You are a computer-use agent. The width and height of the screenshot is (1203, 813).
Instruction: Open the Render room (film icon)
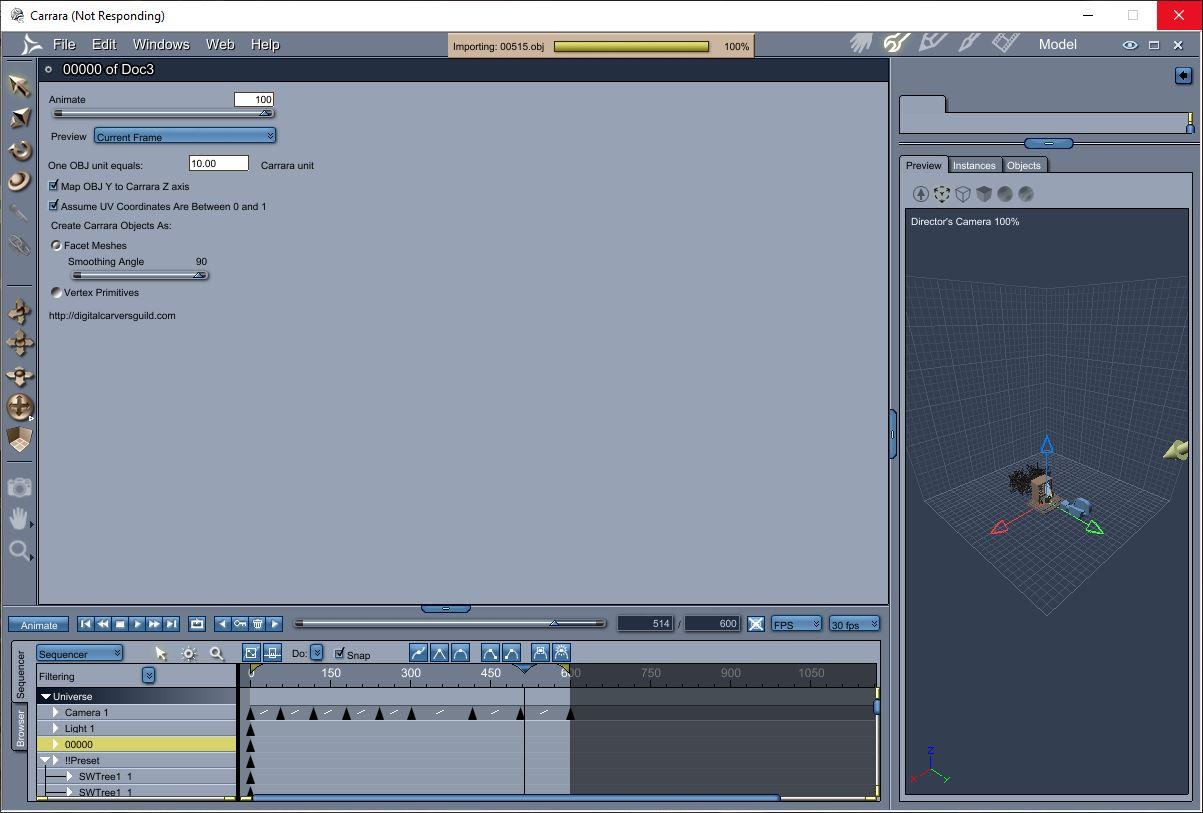tap(1005, 43)
